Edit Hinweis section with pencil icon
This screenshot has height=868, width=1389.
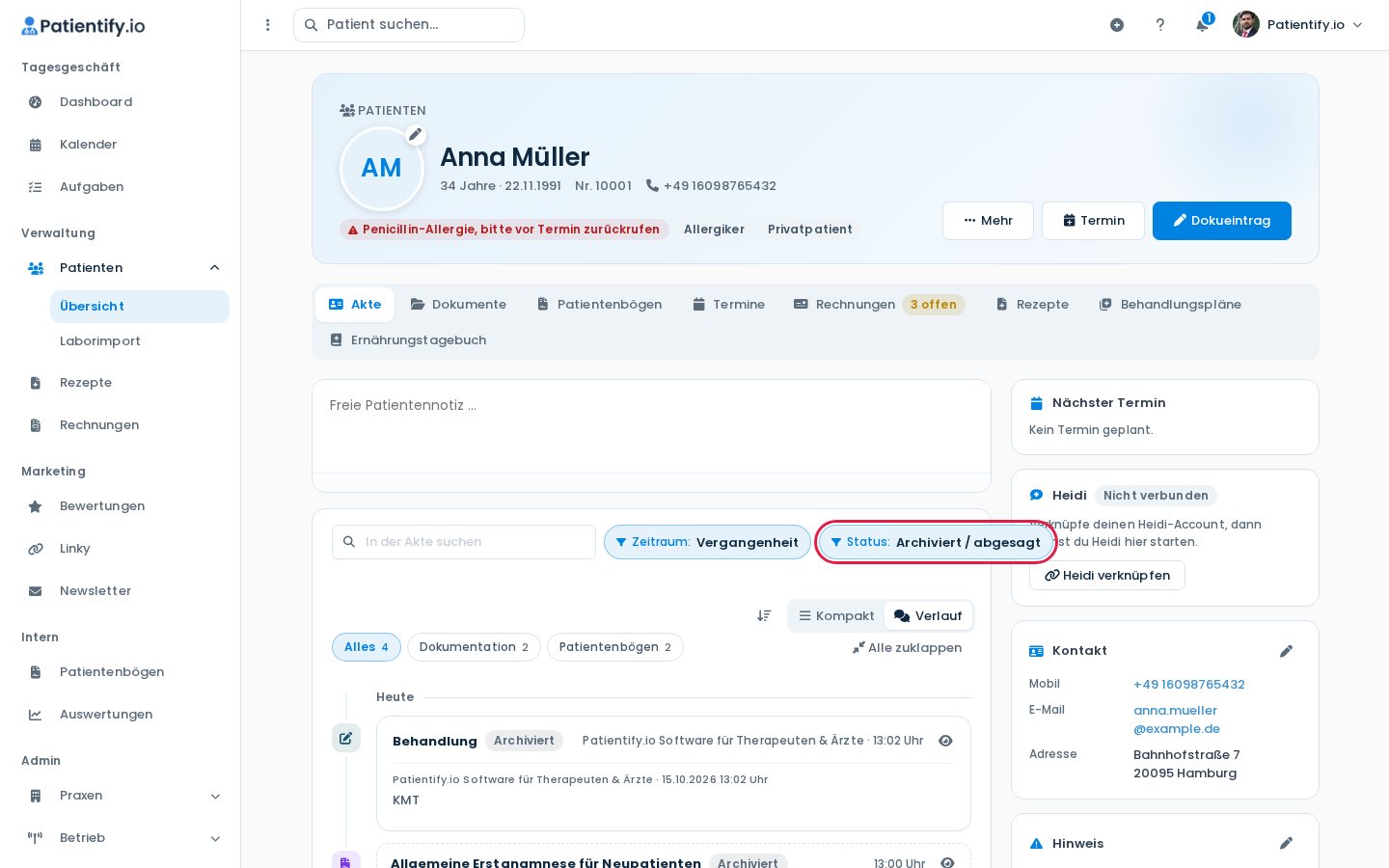(1286, 843)
